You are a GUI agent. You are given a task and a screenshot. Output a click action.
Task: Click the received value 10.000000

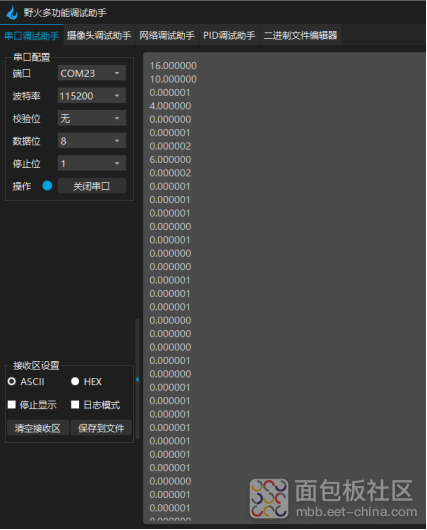coord(173,79)
